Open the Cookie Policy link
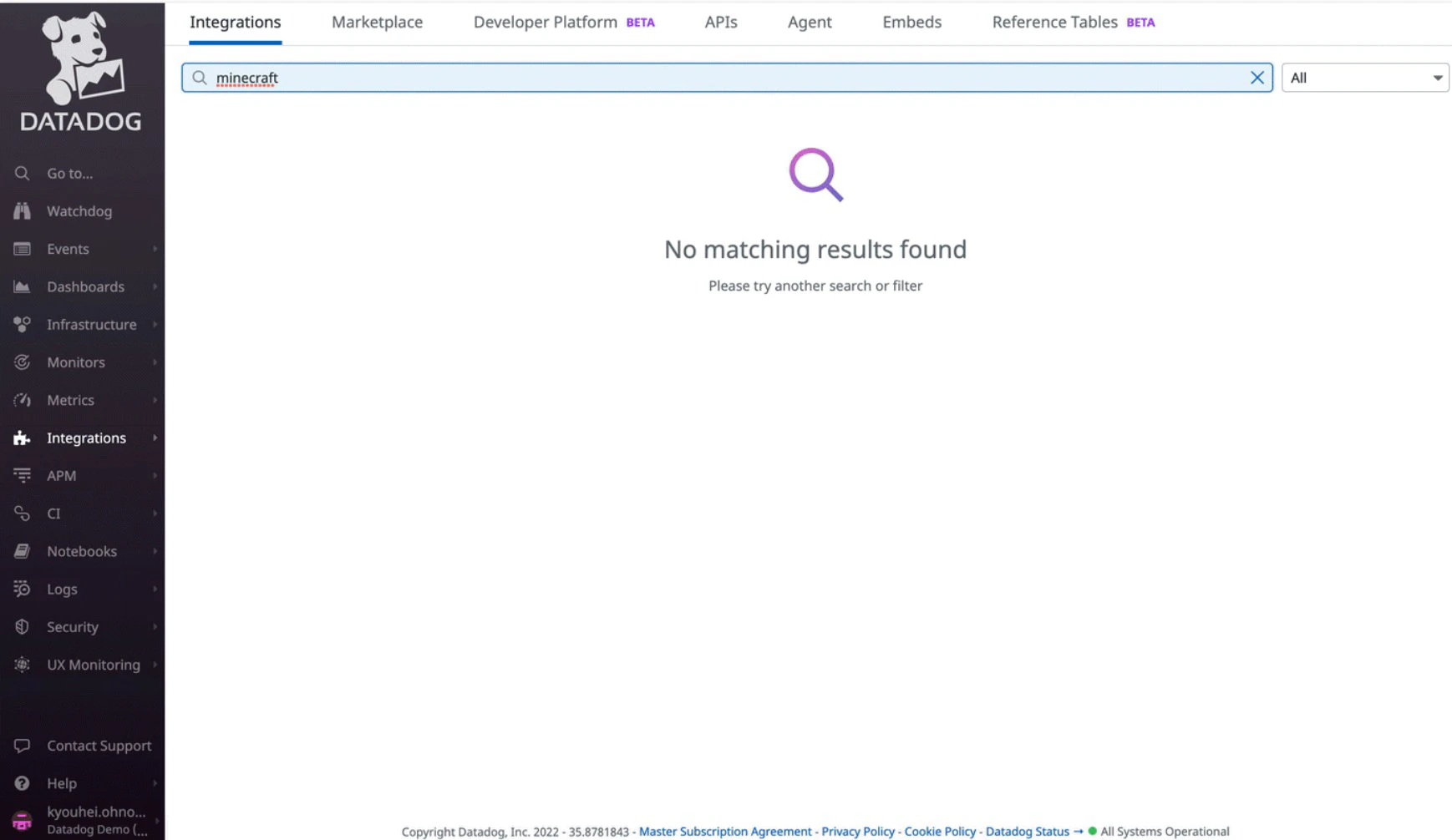The height and width of the screenshot is (840, 1452). (940, 832)
